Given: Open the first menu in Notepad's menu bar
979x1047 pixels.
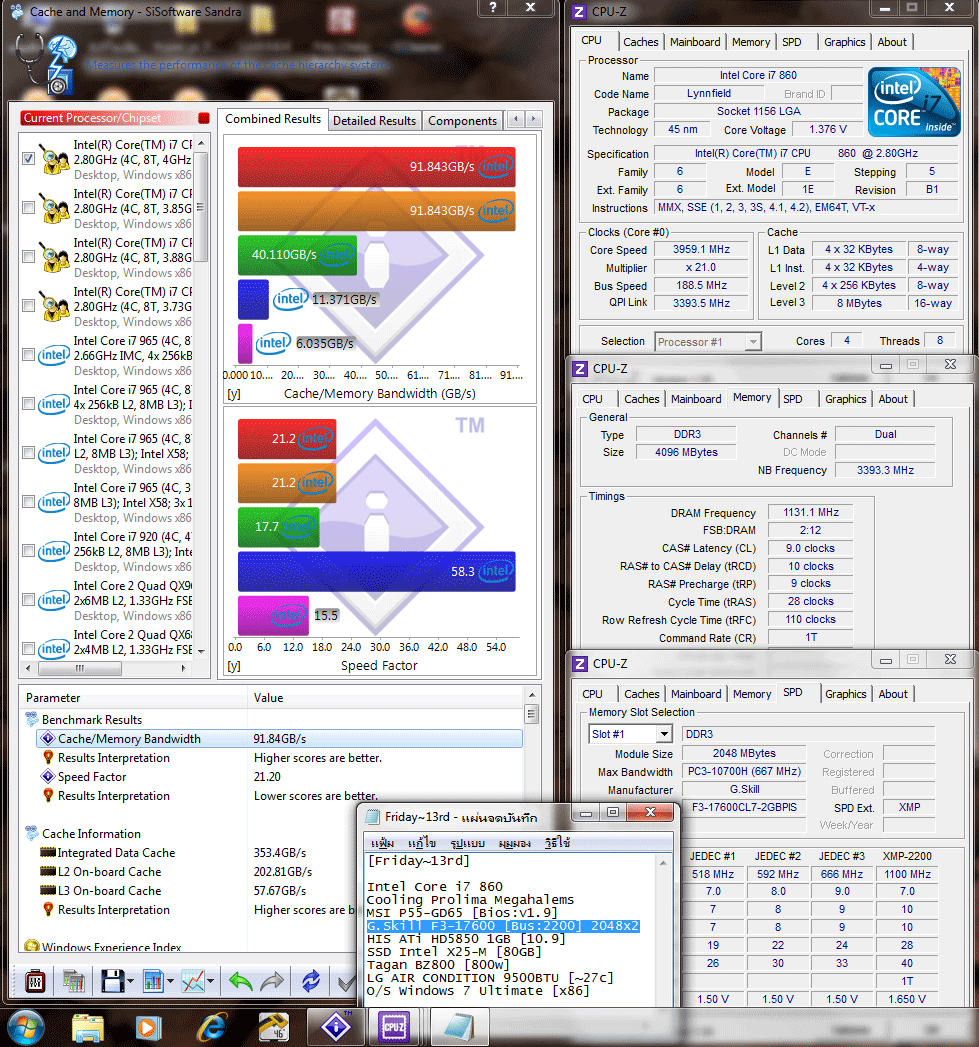Looking at the screenshot, I should coord(382,843).
